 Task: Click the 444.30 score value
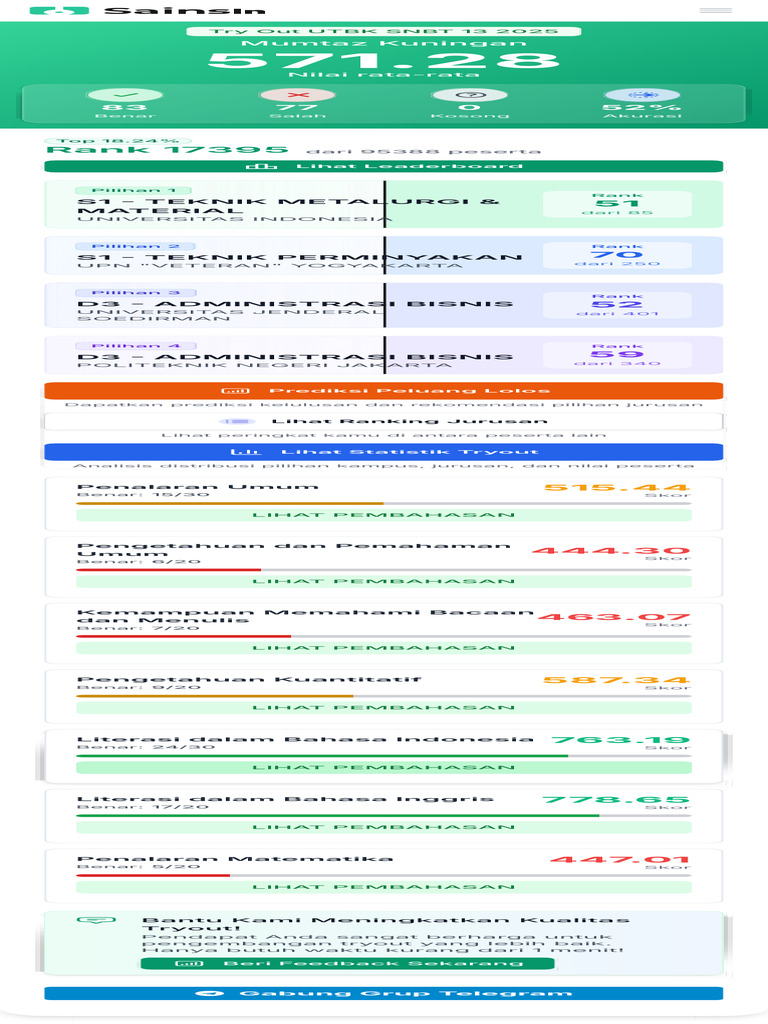tap(612, 551)
